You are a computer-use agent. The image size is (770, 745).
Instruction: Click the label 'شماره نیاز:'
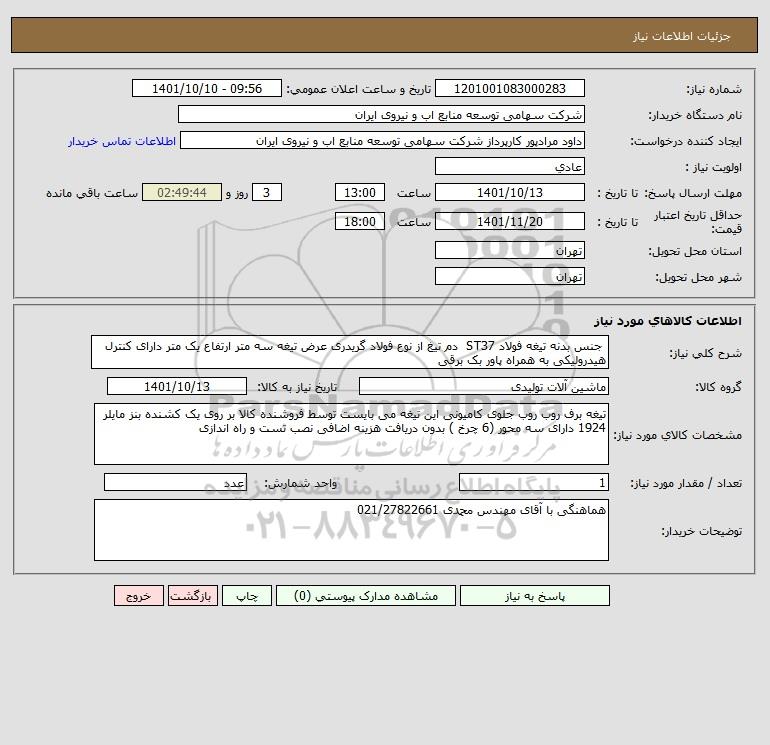tap(714, 89)
